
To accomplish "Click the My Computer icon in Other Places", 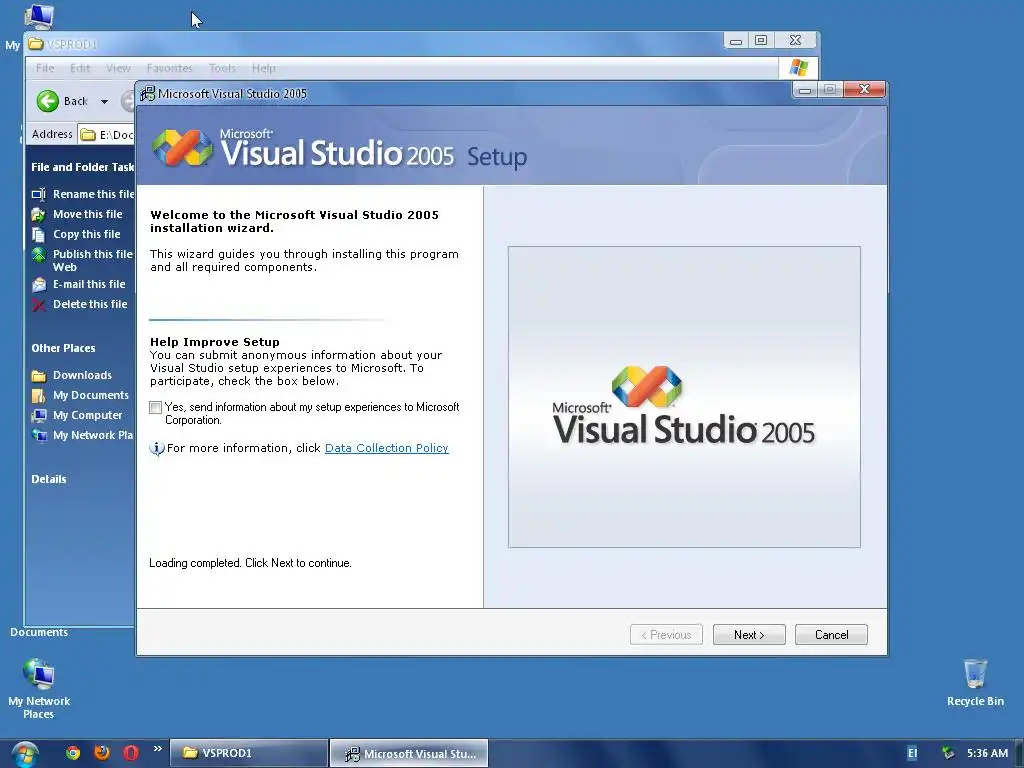I will coord(39,415).
